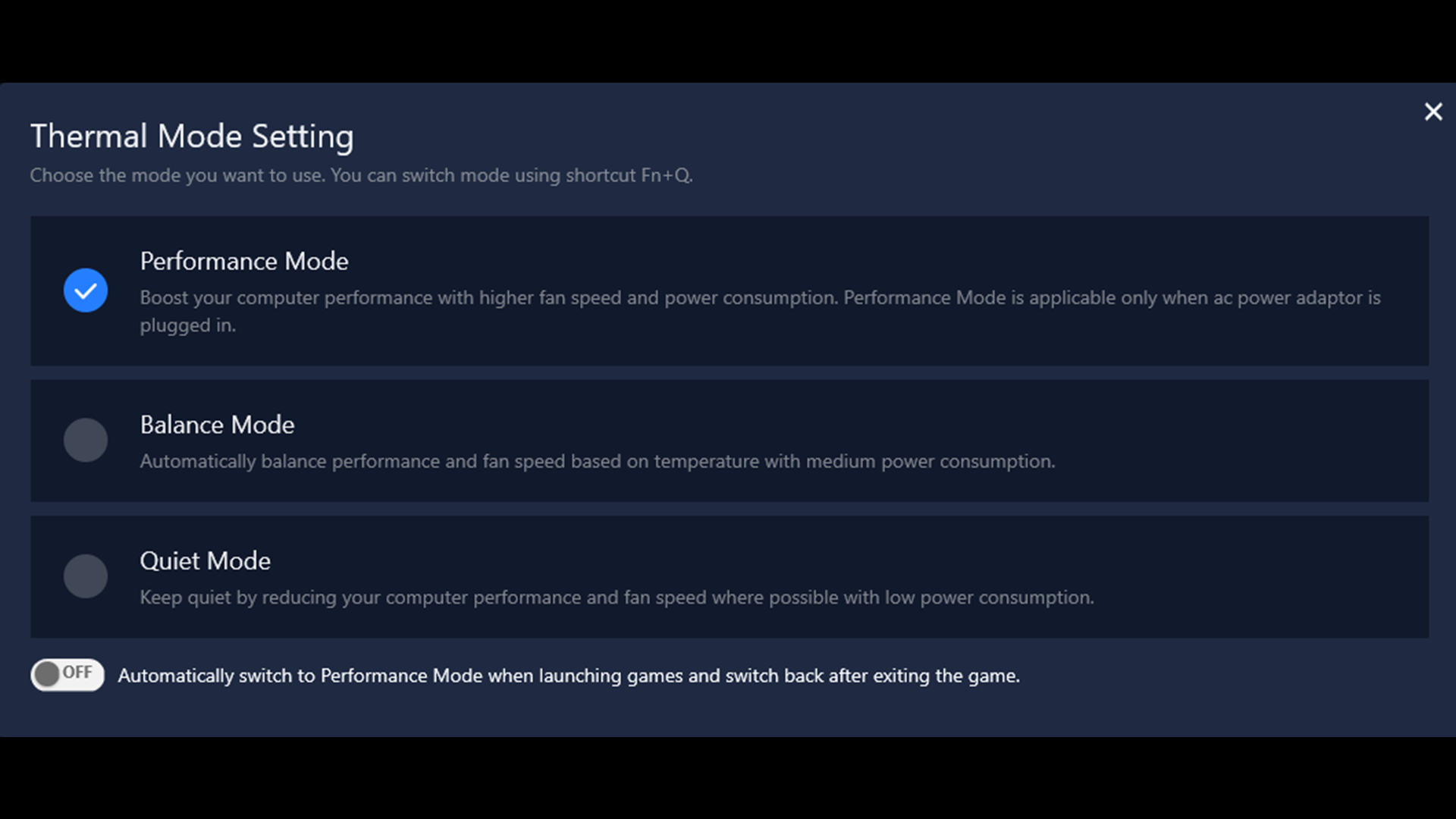The height and width of the screenshot is (819, 1456).
Task: Click the Fn+Q shortcut text
Action: (666, 176)
